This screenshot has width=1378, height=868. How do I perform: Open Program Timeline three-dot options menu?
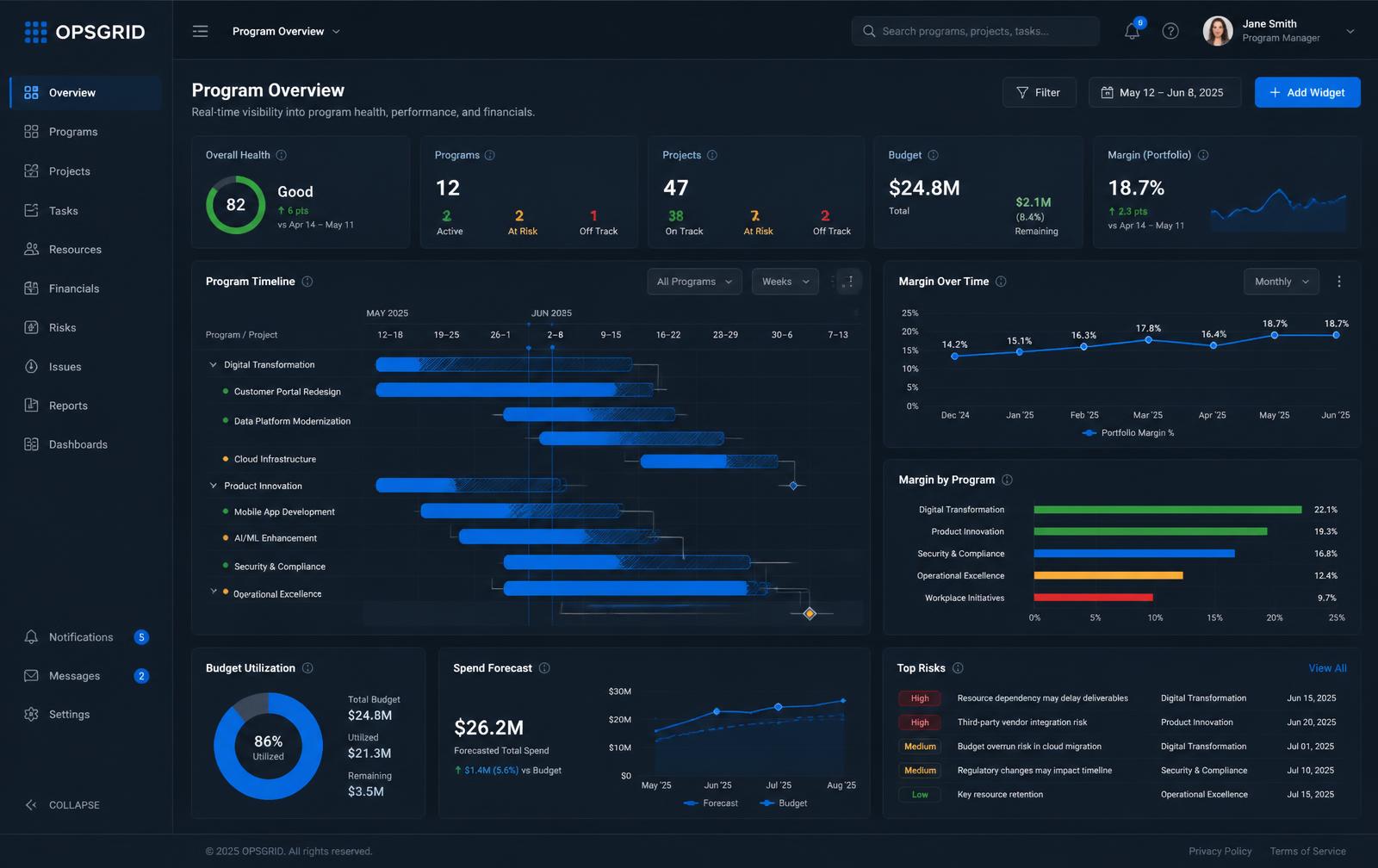point(850,282)
